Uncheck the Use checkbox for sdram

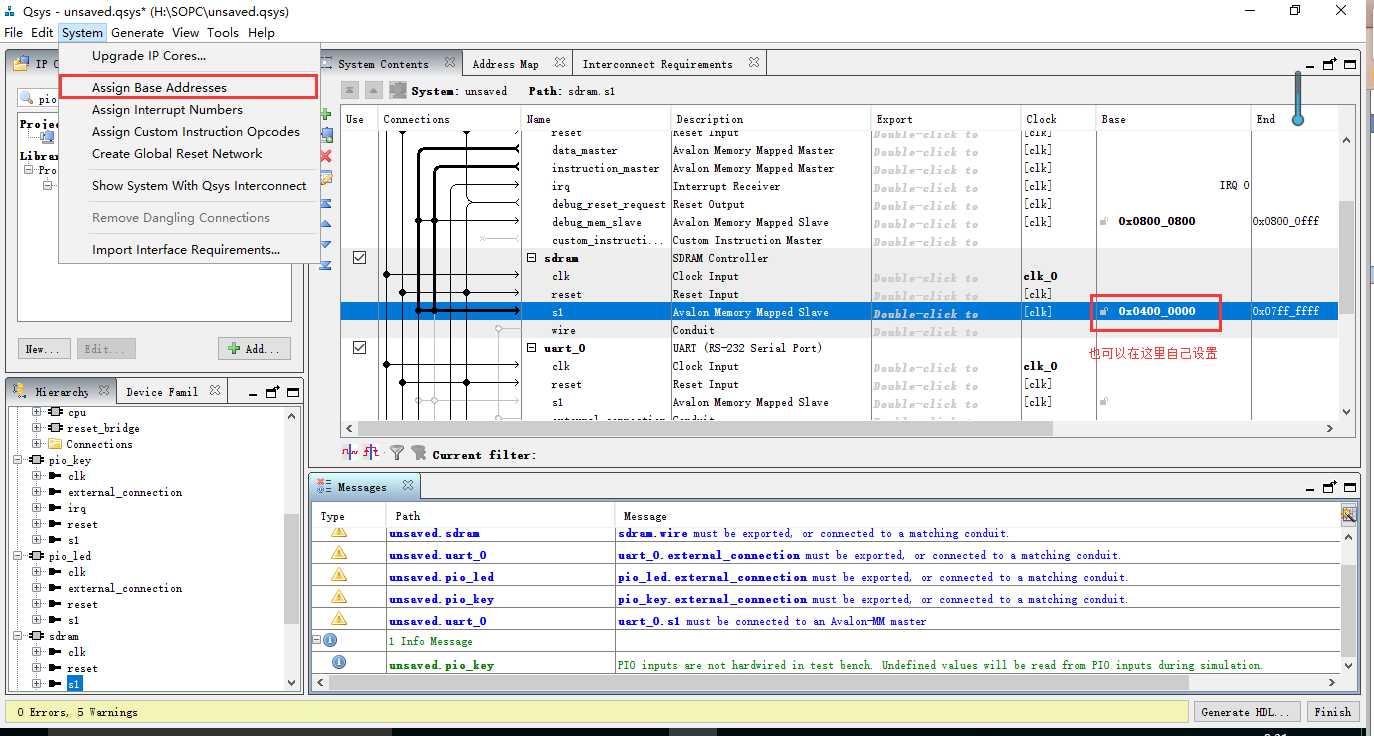pyautogui.click(x=359, y=258)
